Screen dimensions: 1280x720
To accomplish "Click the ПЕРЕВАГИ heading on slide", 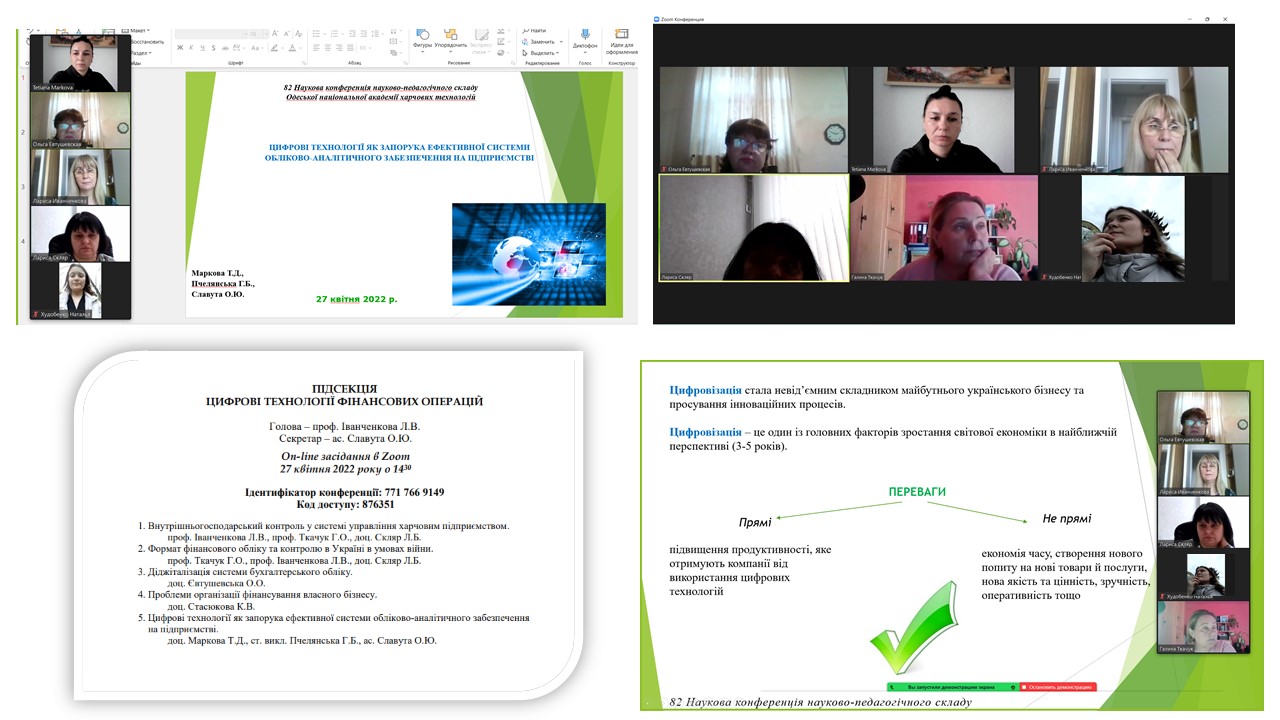I will 917,492.
